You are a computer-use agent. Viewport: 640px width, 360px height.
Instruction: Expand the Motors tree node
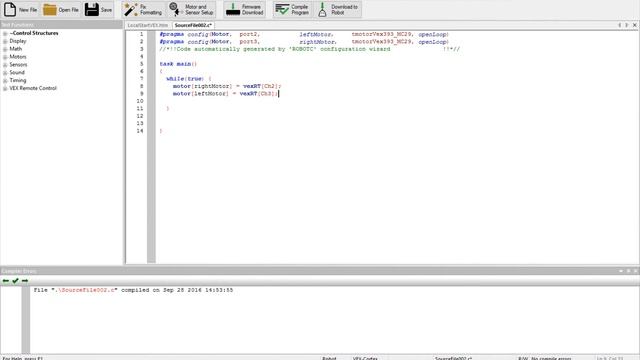[5, 57]
